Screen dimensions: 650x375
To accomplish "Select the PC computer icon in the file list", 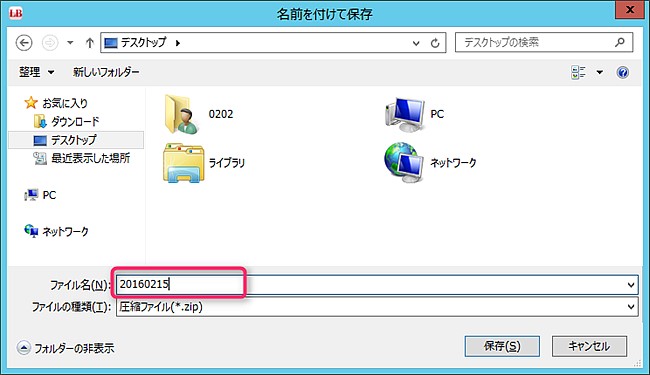I will pos(405,115).
